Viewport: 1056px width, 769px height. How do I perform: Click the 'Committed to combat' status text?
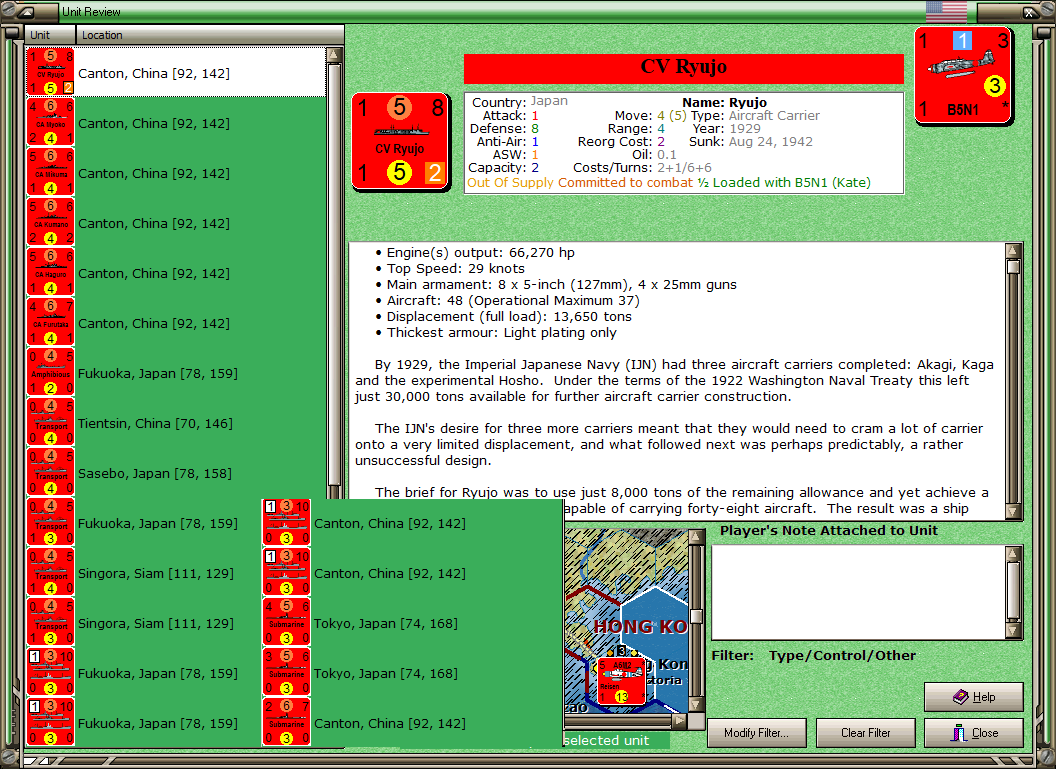(625, 182)
